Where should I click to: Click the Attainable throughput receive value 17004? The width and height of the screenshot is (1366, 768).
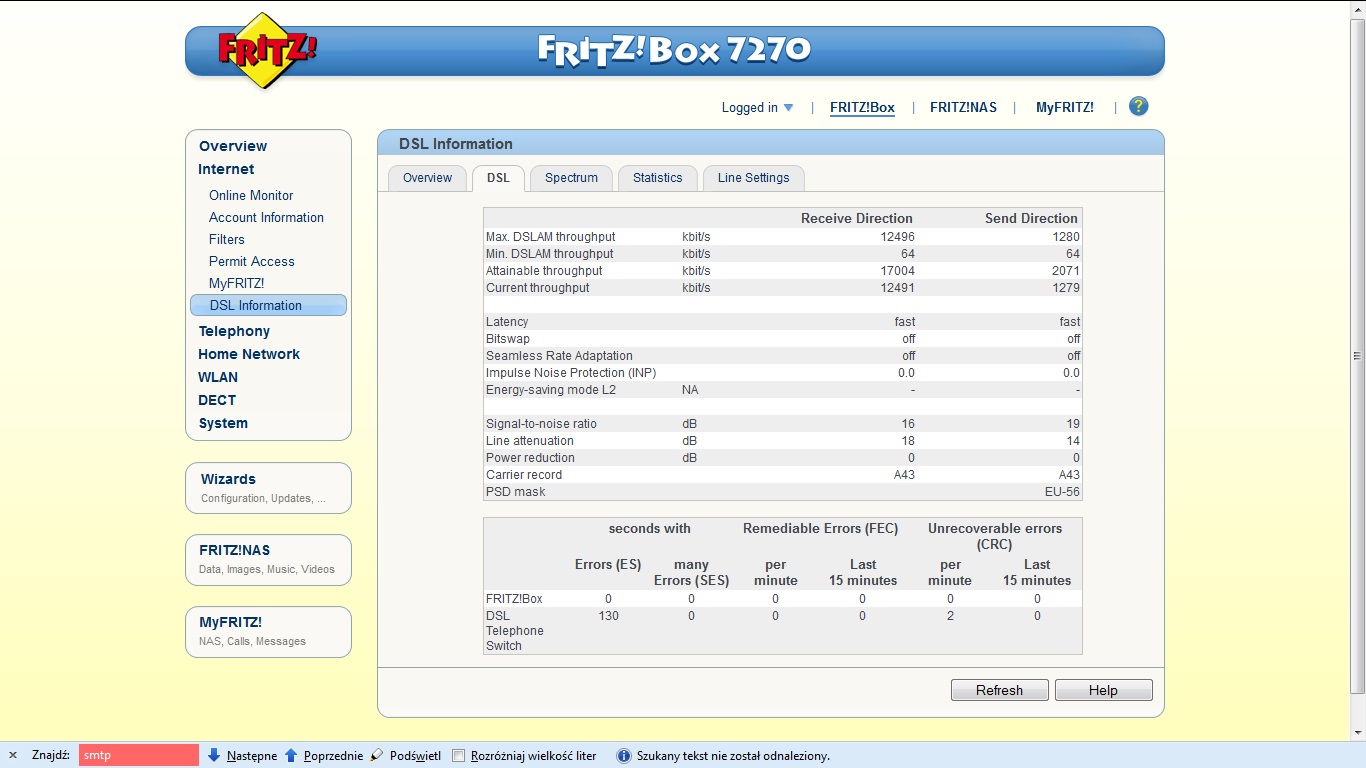pyautogui.click(x=897, y=271)
